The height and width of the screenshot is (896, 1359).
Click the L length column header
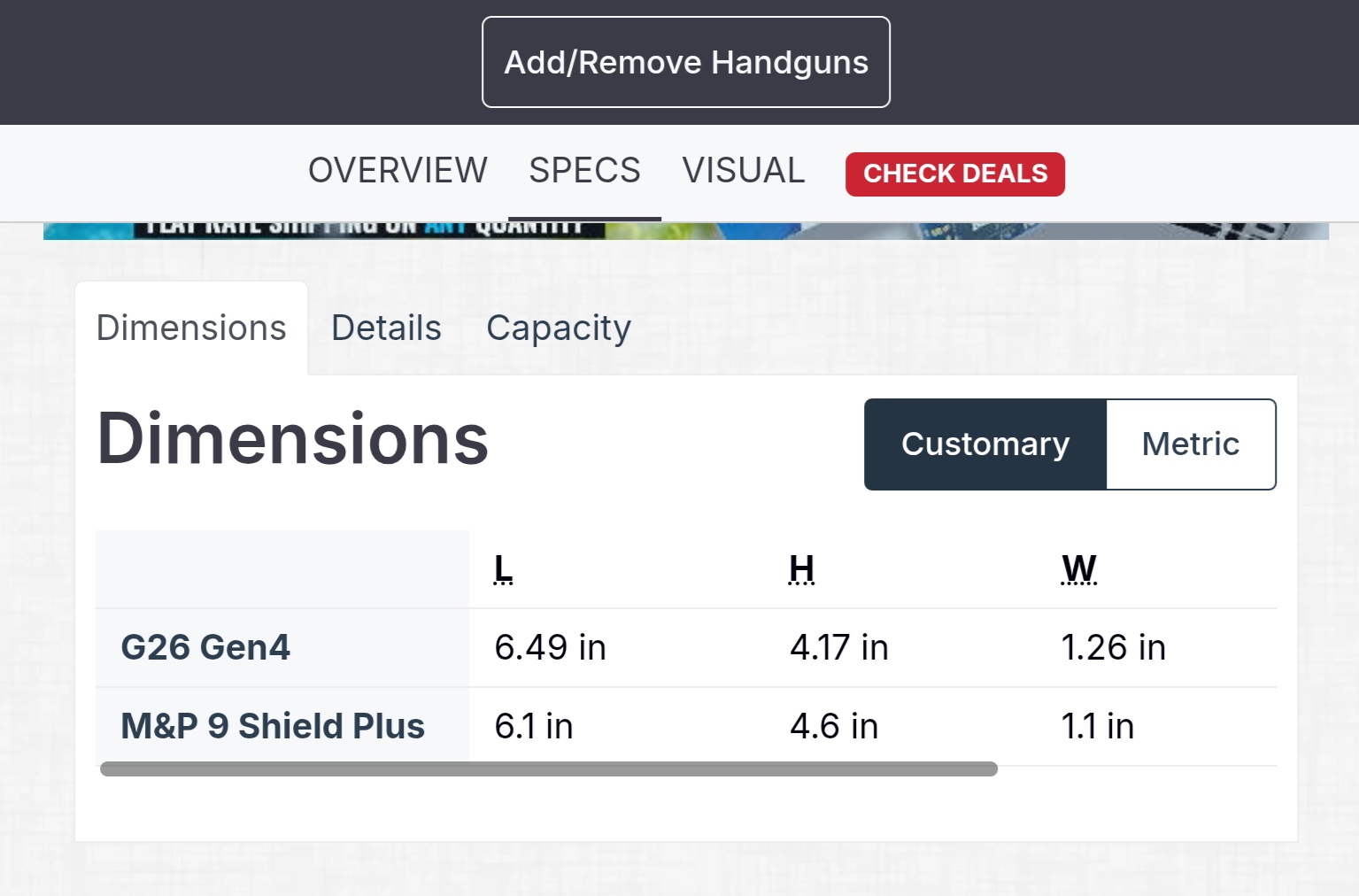pos(503,568)
